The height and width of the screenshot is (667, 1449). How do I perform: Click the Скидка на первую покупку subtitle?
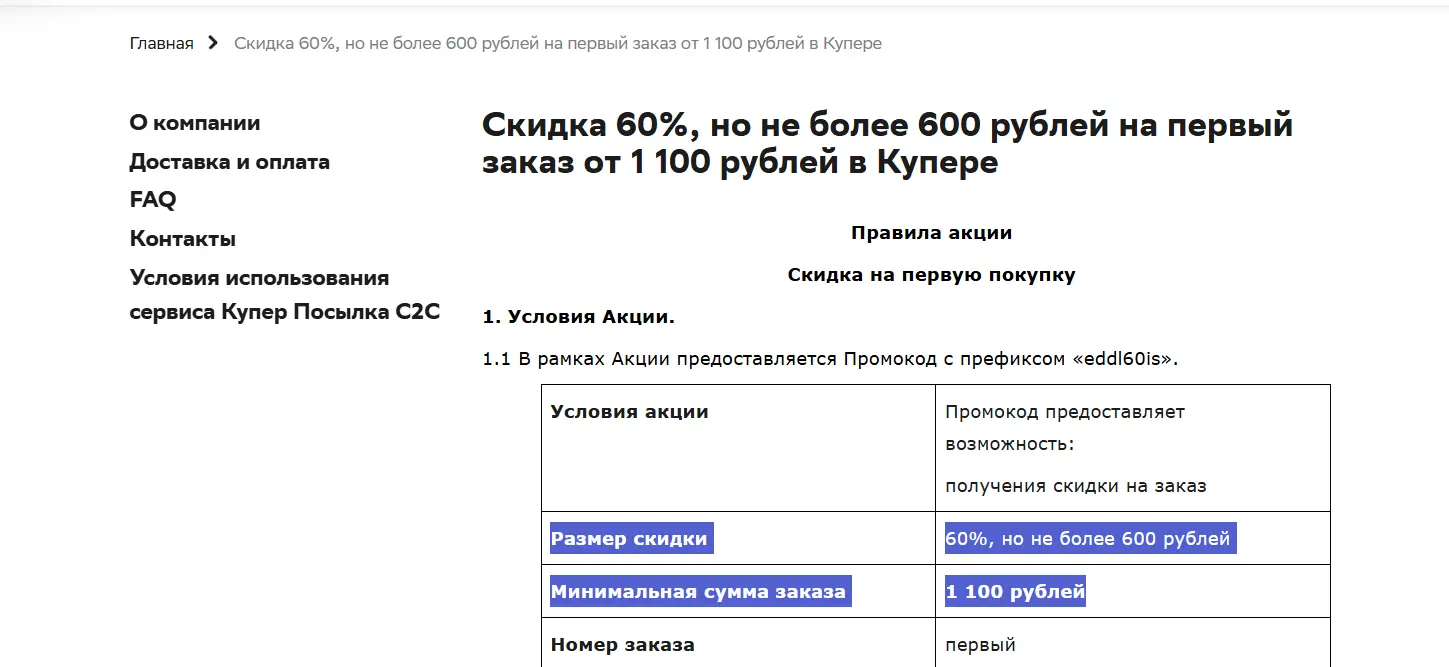tap(931, 275)
